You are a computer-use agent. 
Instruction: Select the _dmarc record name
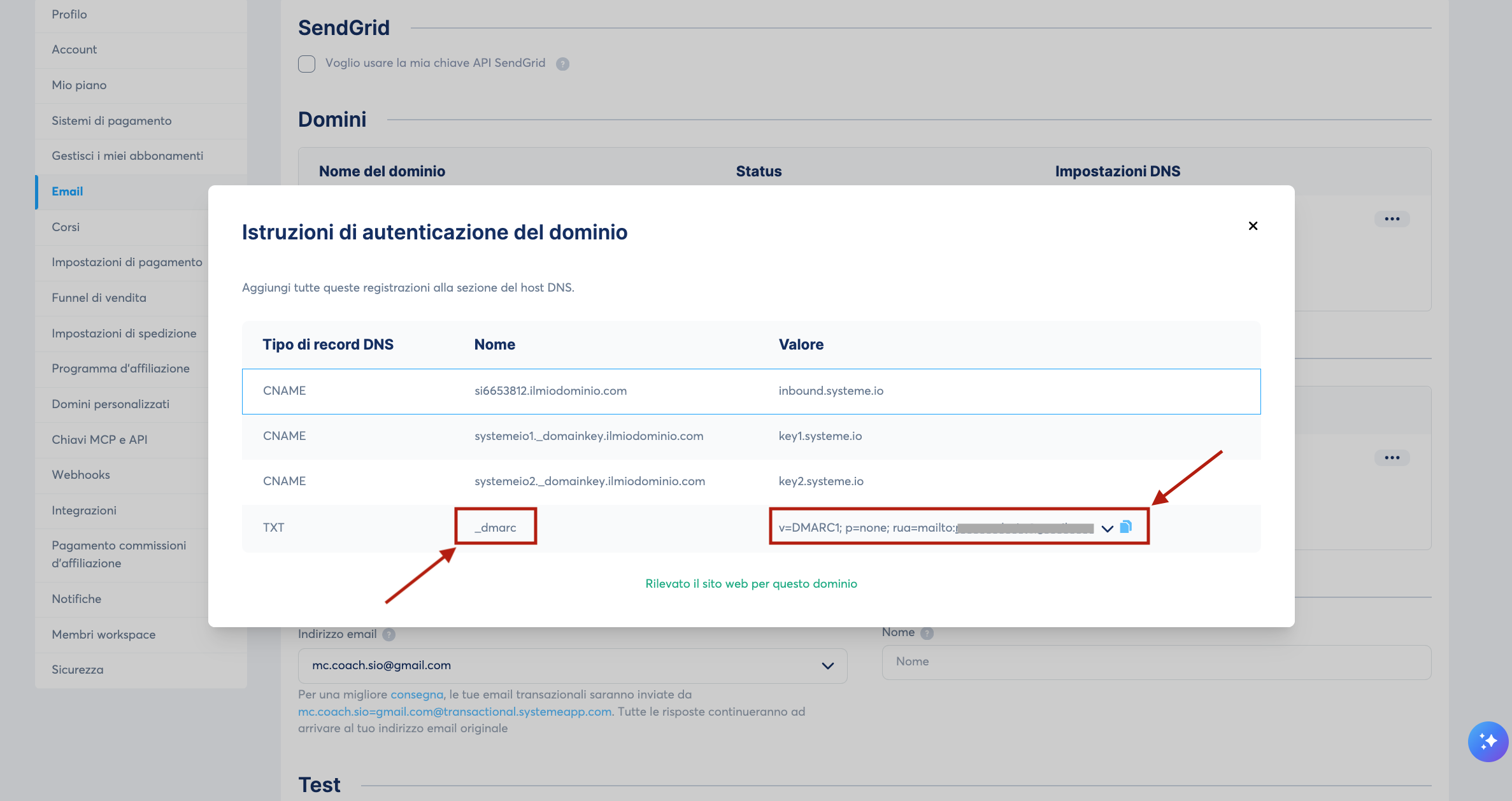(496, 528)
